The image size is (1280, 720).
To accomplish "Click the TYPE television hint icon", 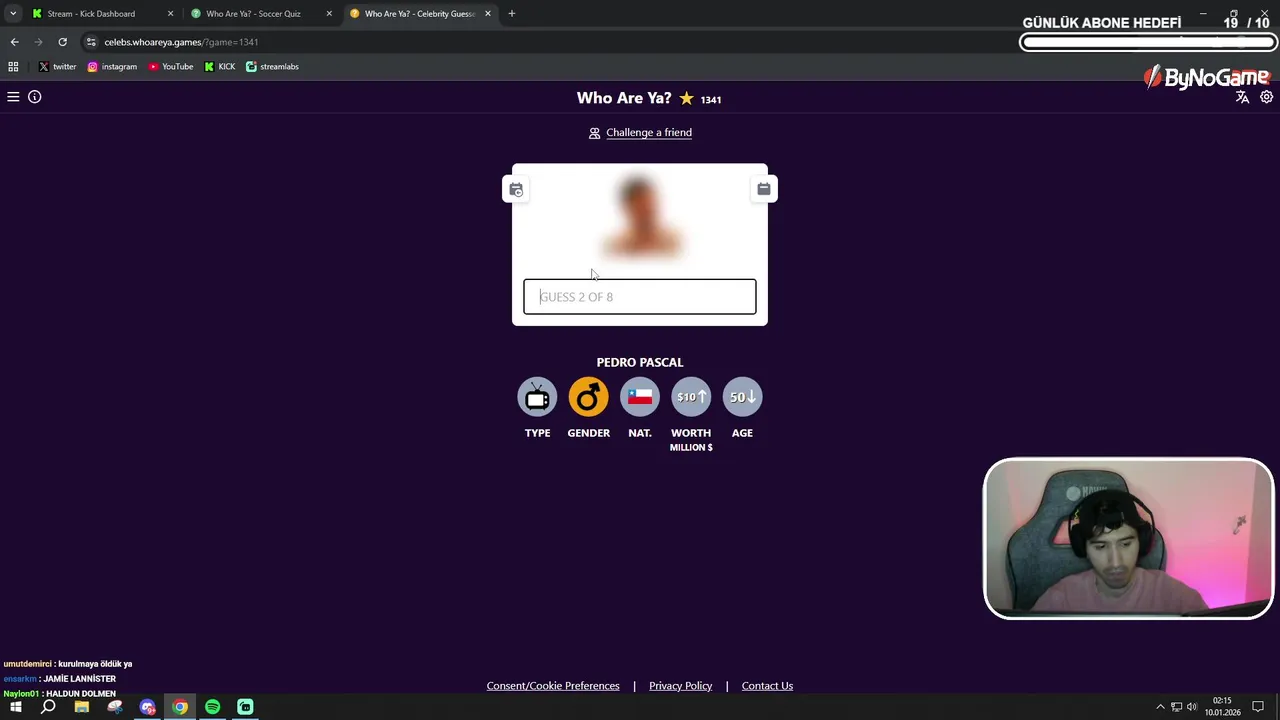I will point(537,397).
